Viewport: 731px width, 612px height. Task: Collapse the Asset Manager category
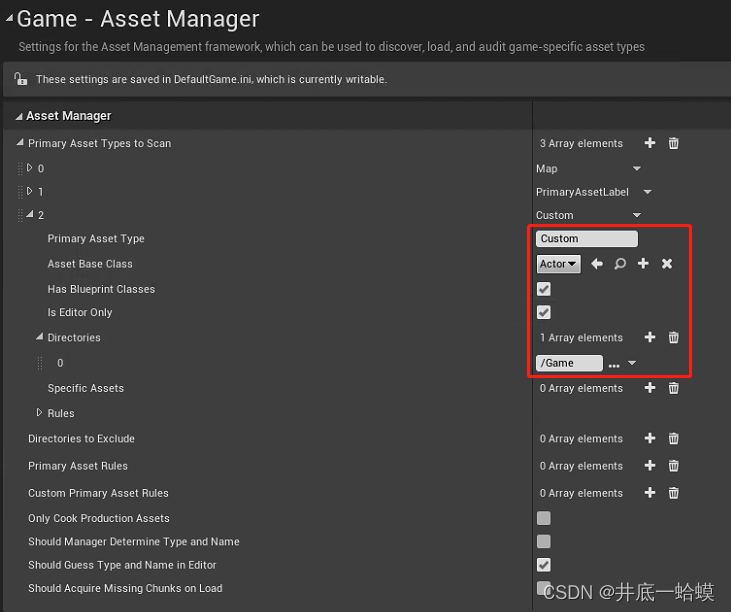19,116
